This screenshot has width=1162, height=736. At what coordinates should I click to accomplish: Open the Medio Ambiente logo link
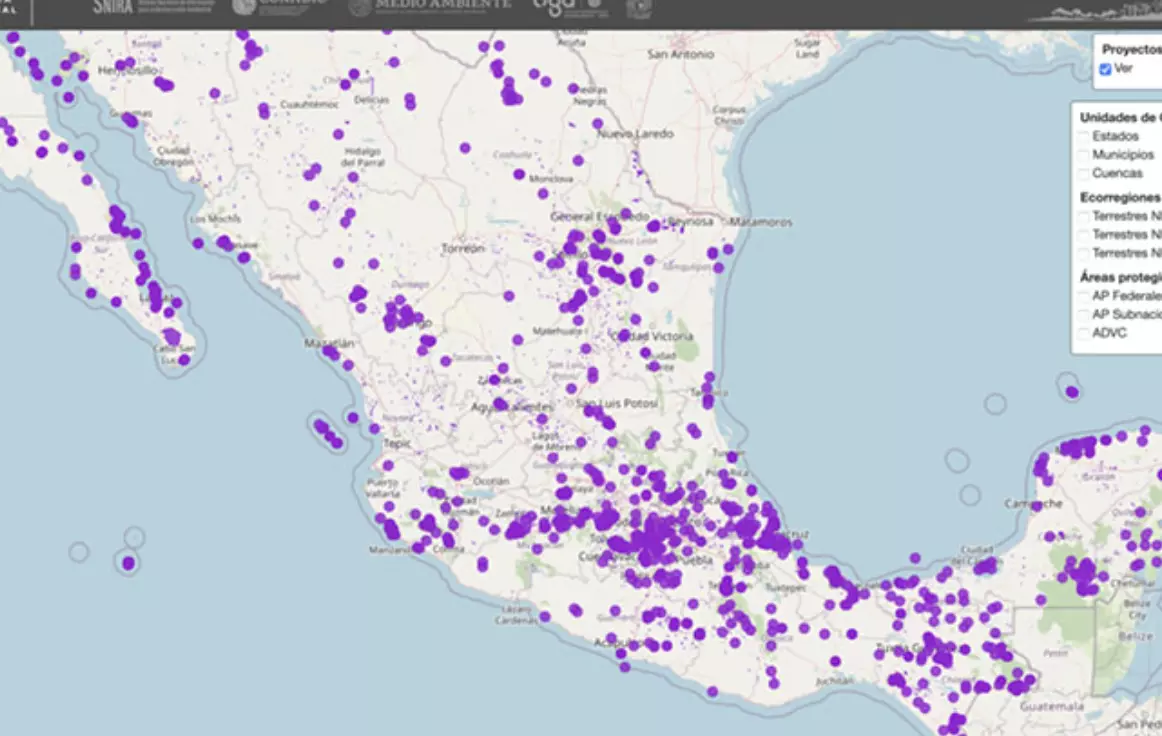point(429,6)
